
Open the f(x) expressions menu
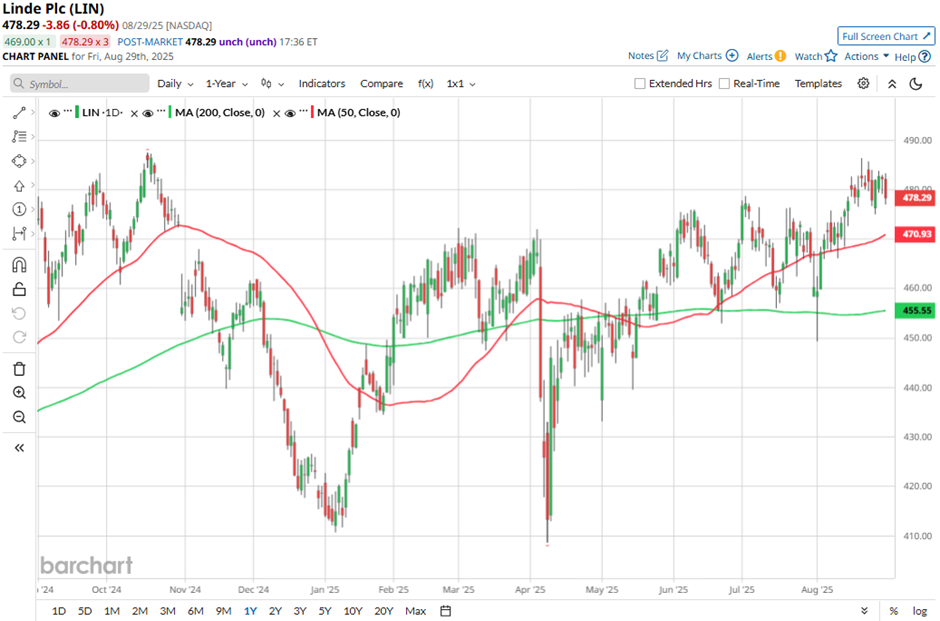(x=426, y=83)
